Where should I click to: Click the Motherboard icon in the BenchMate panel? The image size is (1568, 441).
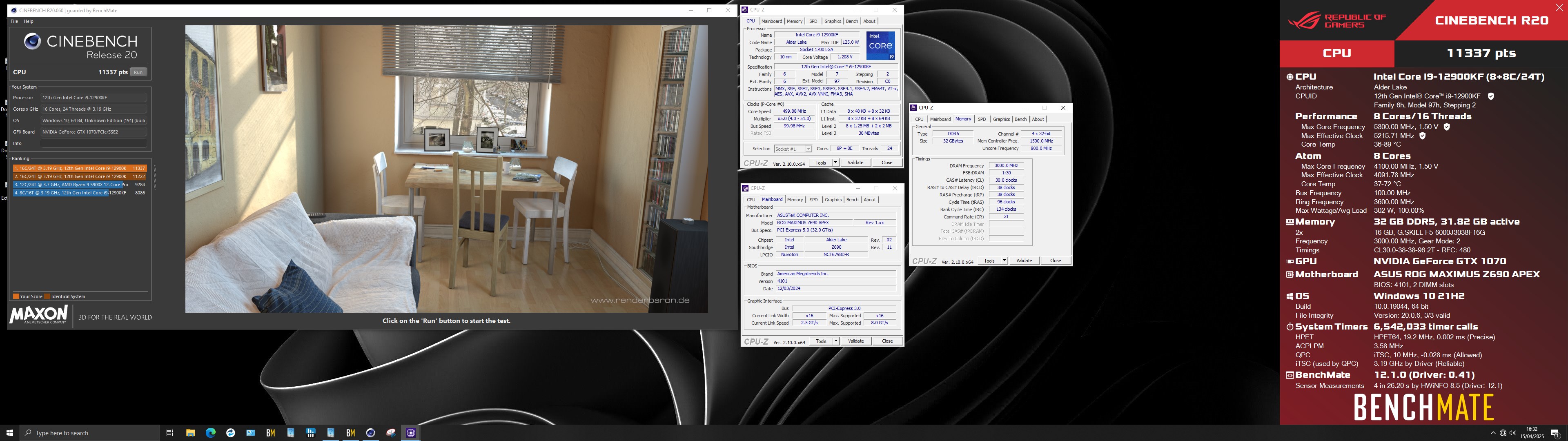tap(1289, 275)
